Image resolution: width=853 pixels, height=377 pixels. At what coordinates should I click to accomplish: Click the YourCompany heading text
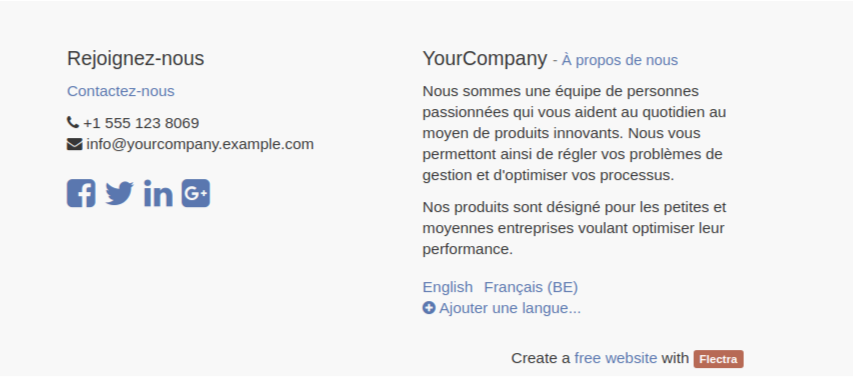[485, 58]
